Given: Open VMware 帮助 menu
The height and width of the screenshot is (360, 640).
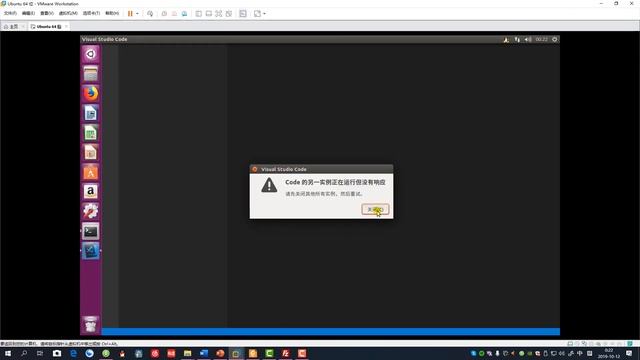Looking at the screenshot, I should 112,13.
